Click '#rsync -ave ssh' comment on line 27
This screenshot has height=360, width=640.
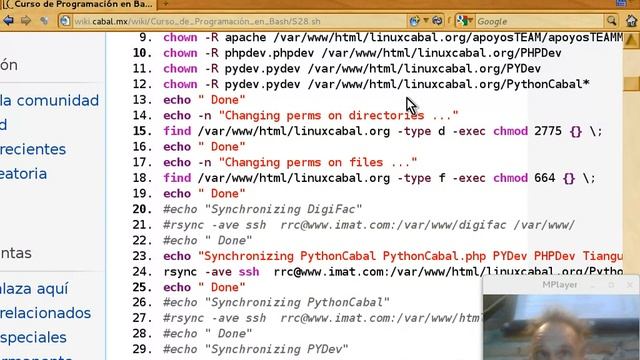pos(215,318)
